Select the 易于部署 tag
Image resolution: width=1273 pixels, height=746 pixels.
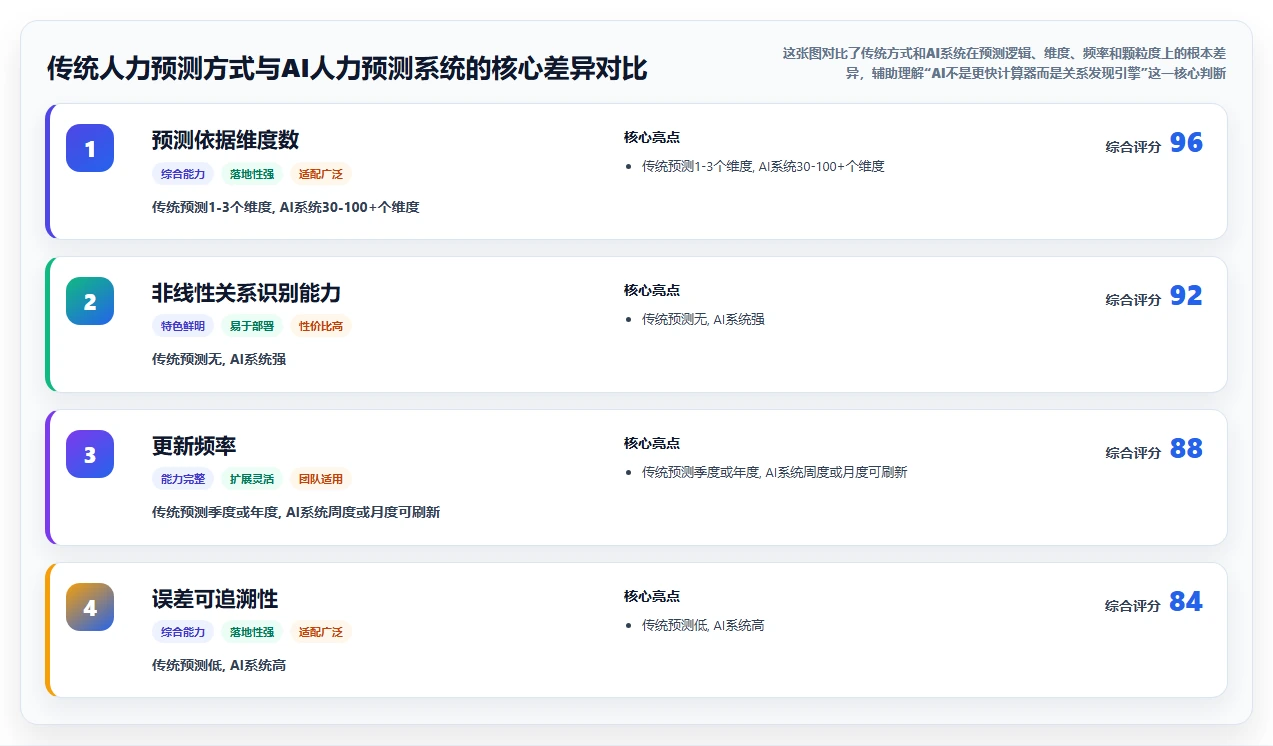click(252, 326)
